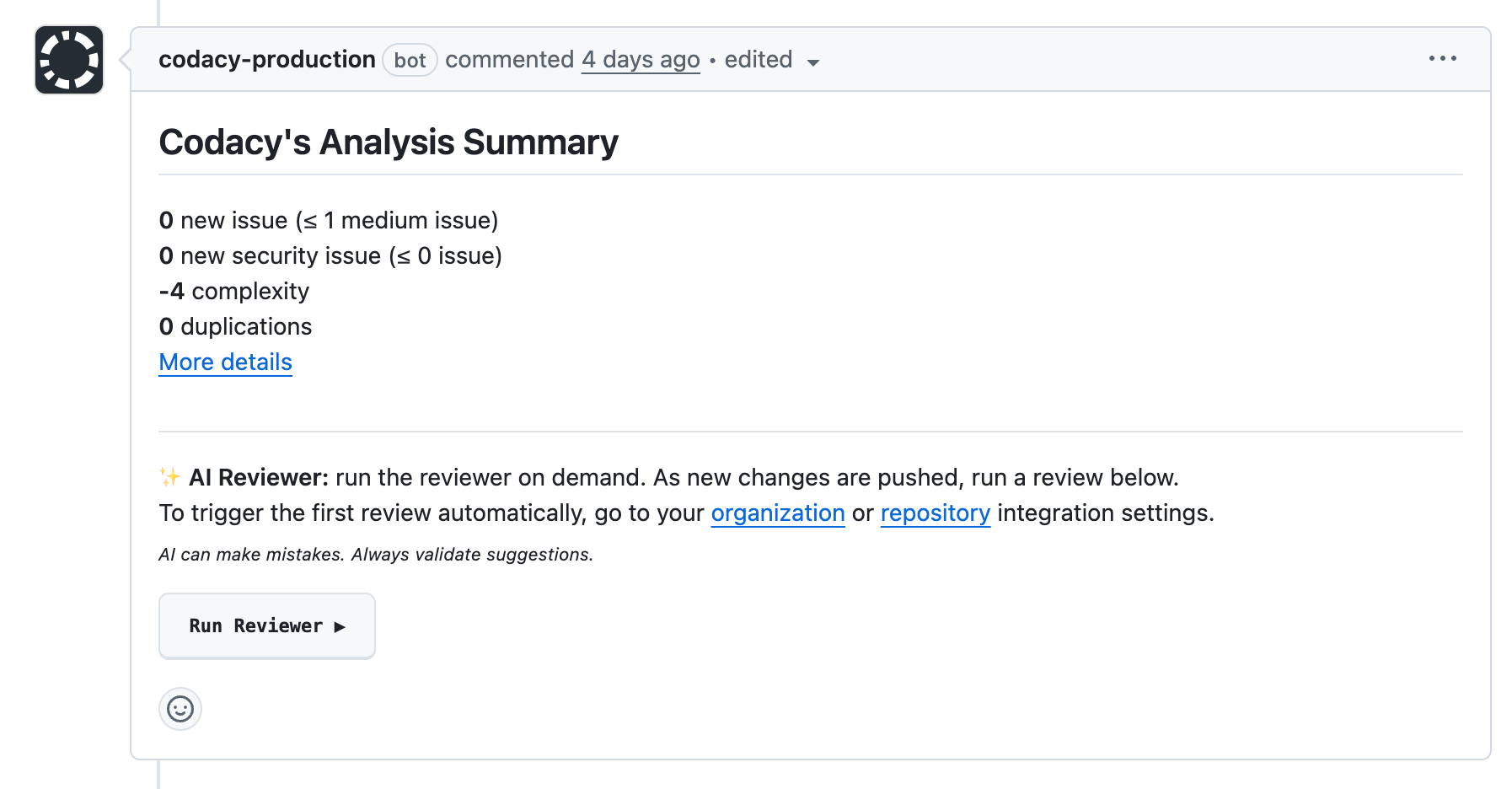This screenshot has height=789, width=1512.
Task: Click the '-4 complexity' text
Action: coord(234,291)
